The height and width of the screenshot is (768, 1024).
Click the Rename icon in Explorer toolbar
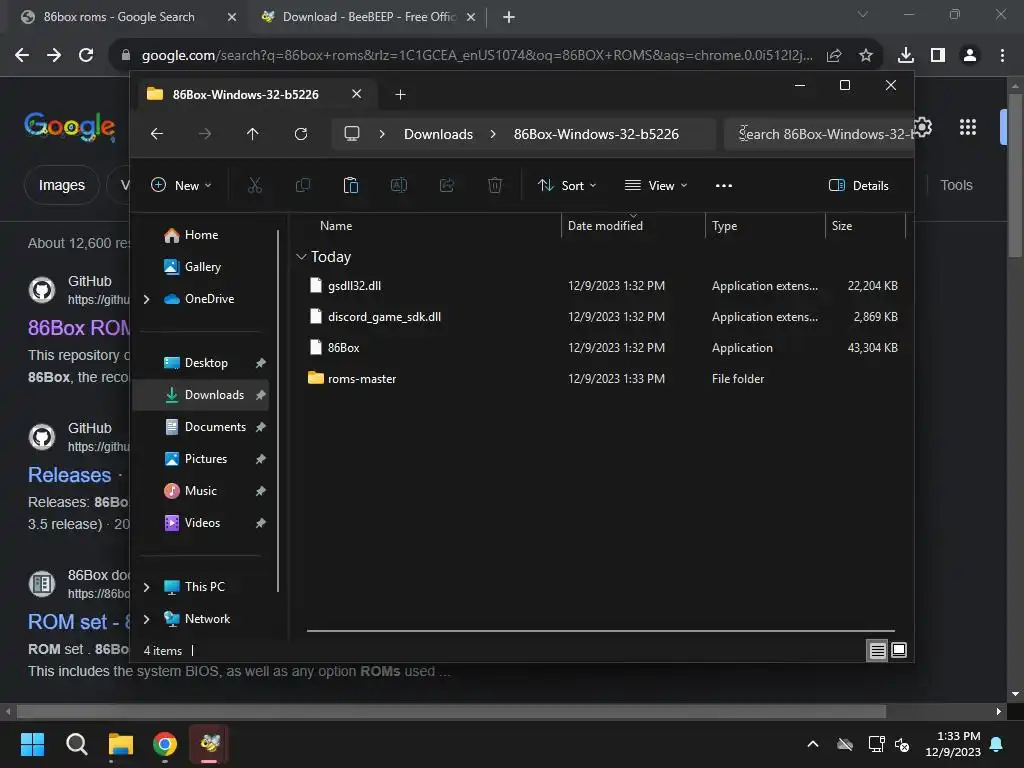point(398,185)
